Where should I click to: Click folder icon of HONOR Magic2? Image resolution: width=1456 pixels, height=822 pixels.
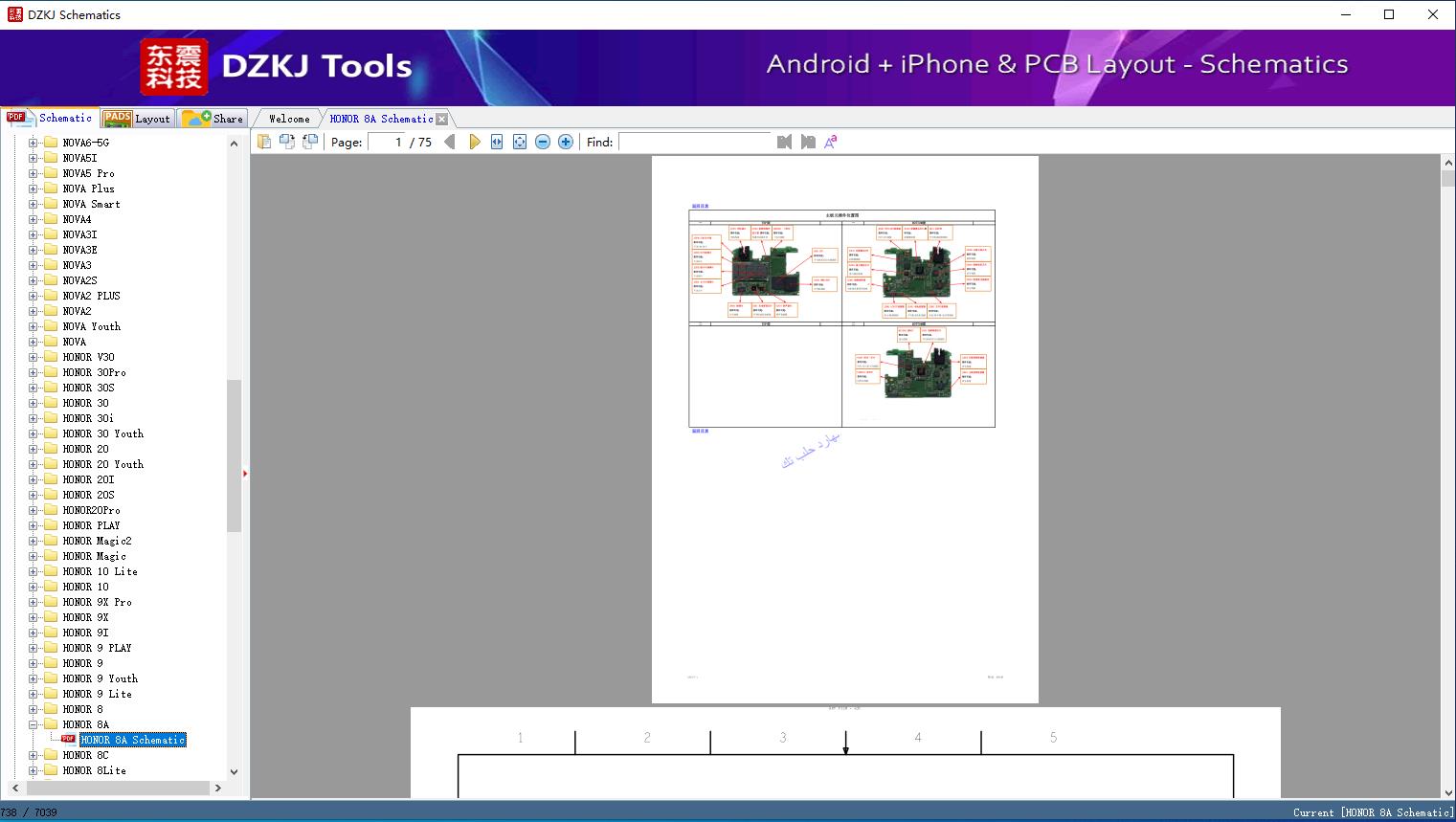point(51,541)
